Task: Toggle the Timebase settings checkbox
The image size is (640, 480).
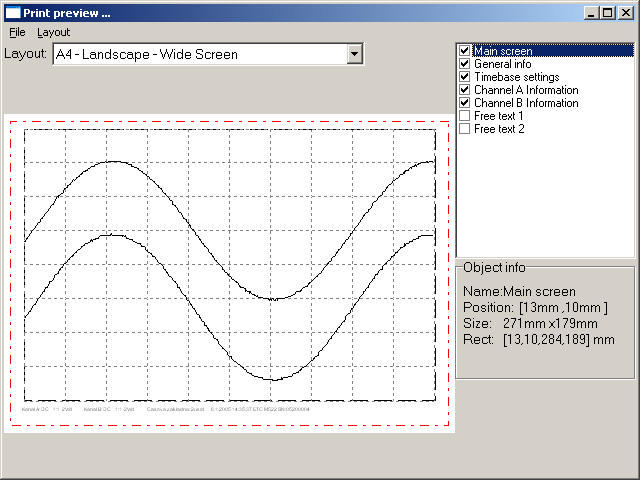Action: [464, 77]
